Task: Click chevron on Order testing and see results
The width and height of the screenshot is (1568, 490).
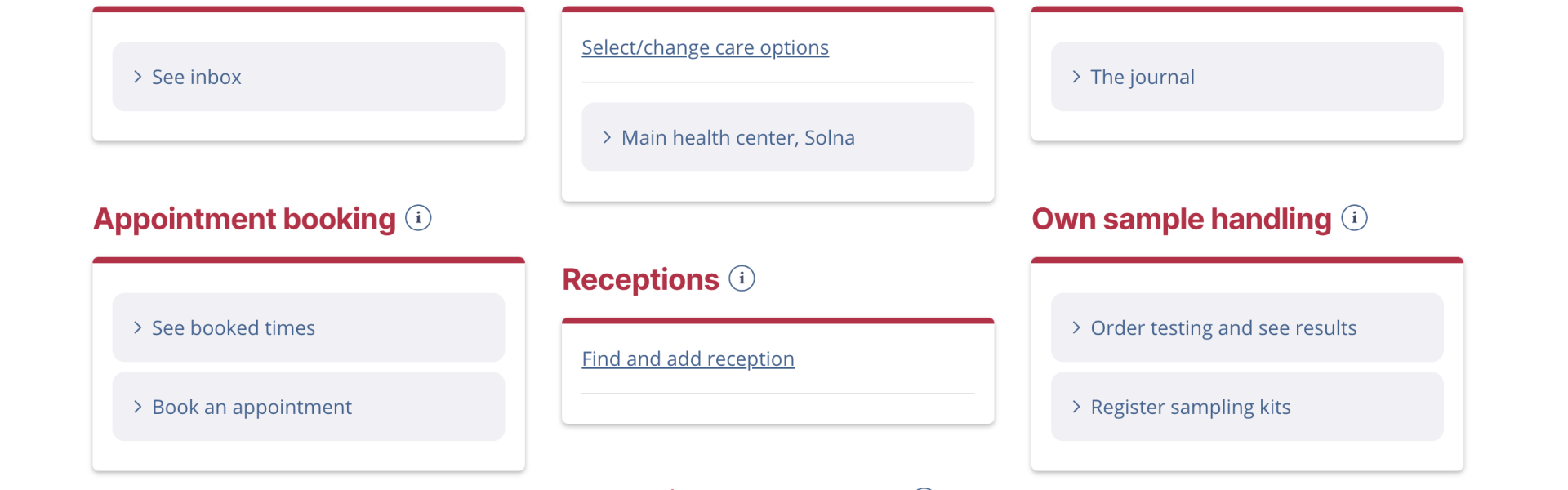Action: pos(1076,327)
